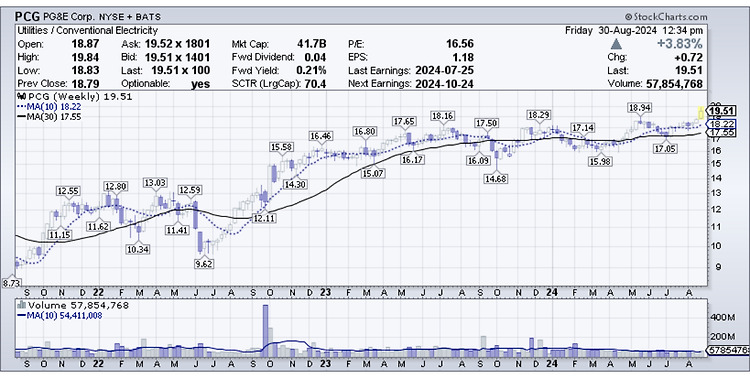The image size is (750, 378).
Task: Click the 18.94 high price label
Action: coord(640,108)
